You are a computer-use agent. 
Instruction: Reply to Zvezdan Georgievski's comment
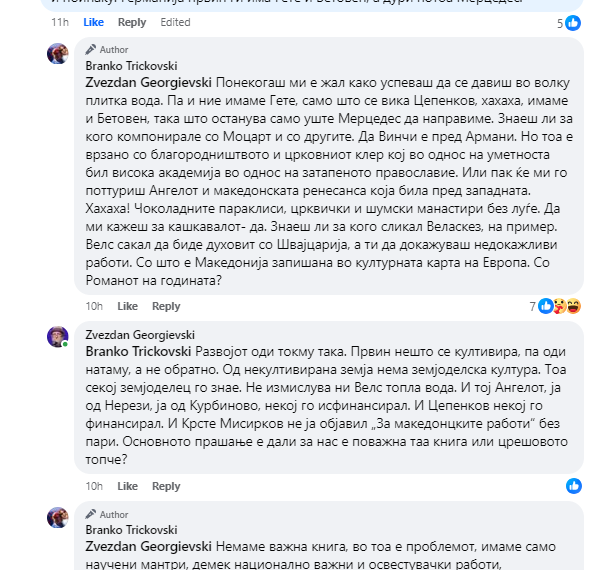pos(166,486)
